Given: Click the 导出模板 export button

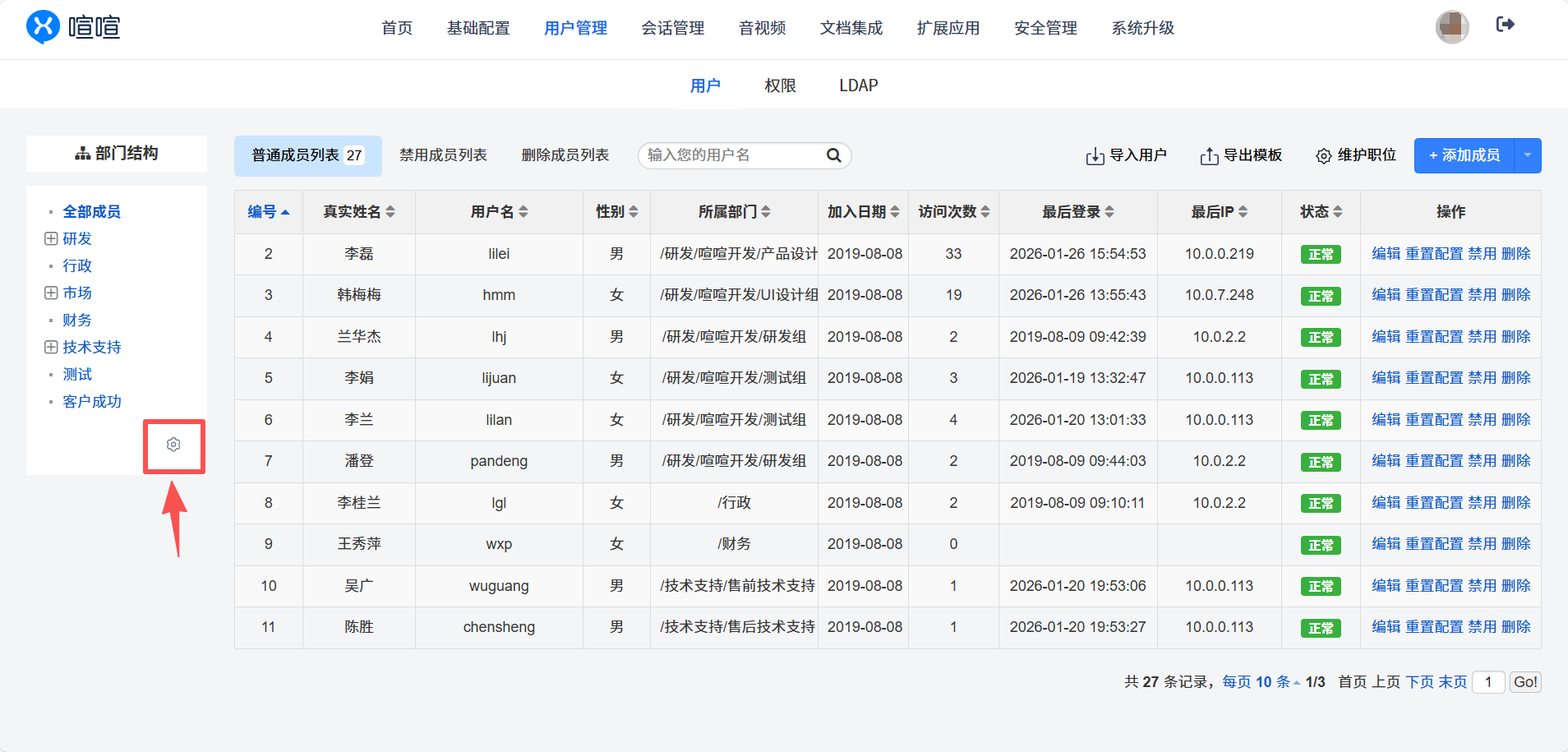Looking at the screenshot, I should 1241,155.
